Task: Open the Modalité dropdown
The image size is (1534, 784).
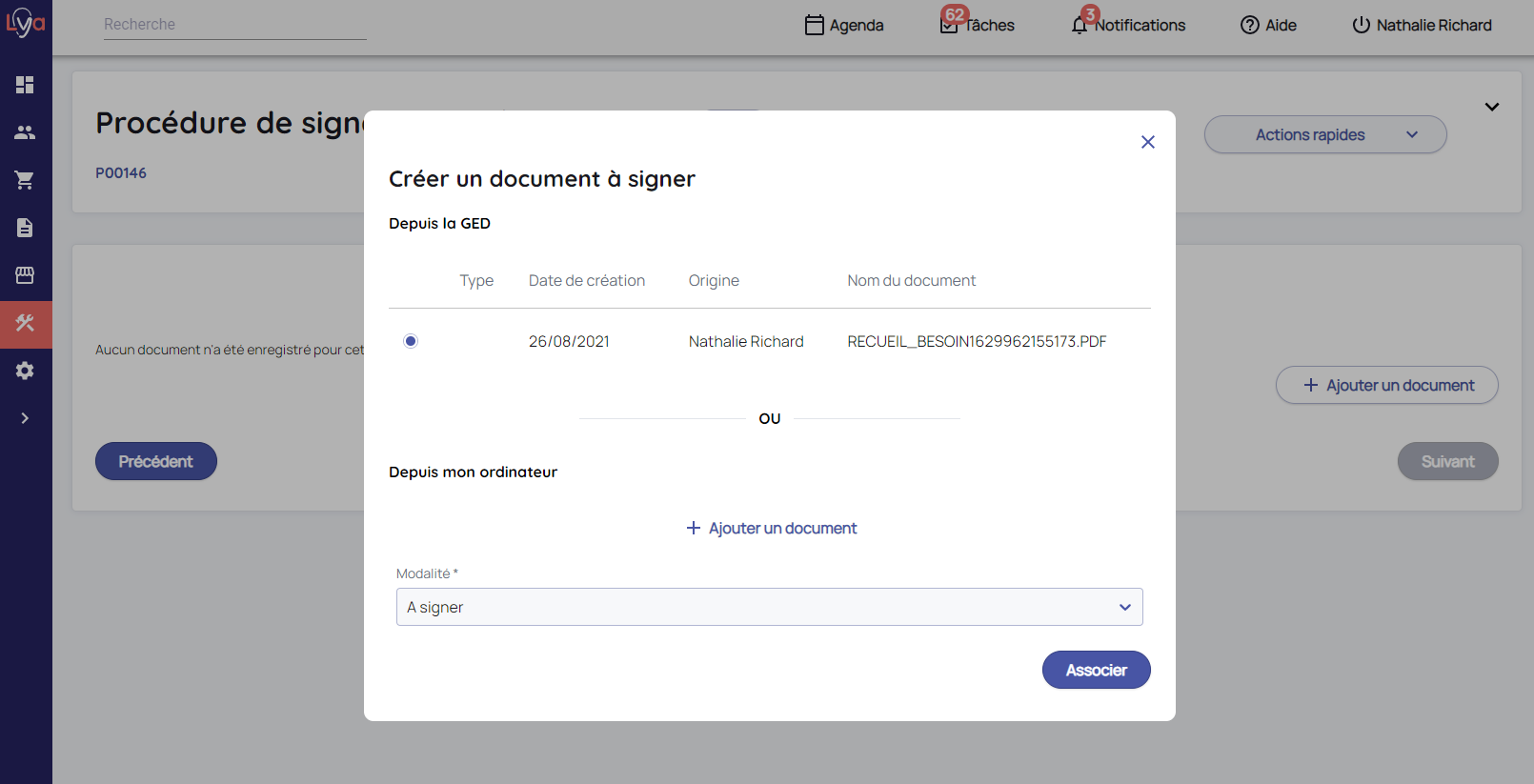Action: tap(769, 607)
